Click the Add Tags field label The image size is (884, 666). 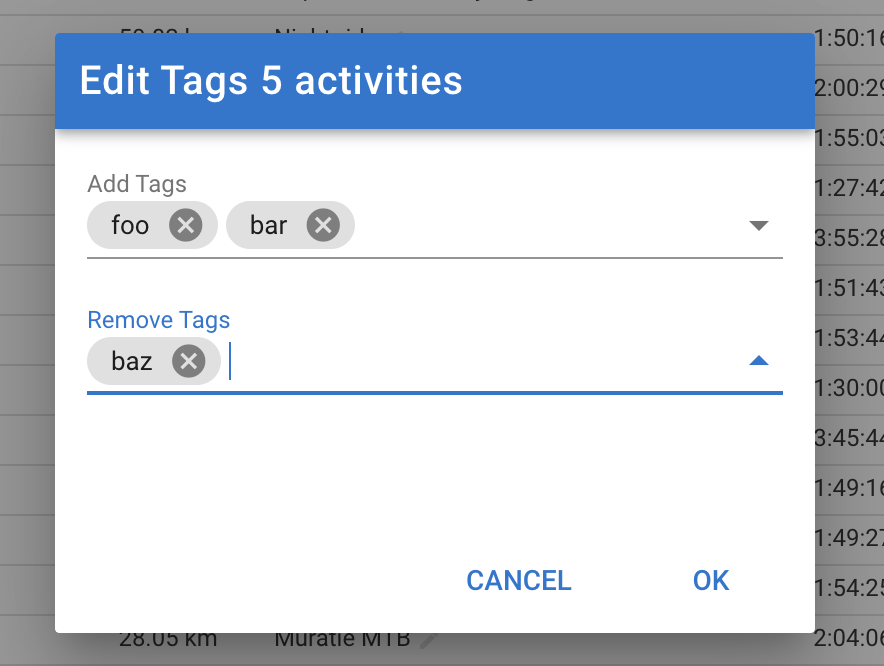pos(137,184)
